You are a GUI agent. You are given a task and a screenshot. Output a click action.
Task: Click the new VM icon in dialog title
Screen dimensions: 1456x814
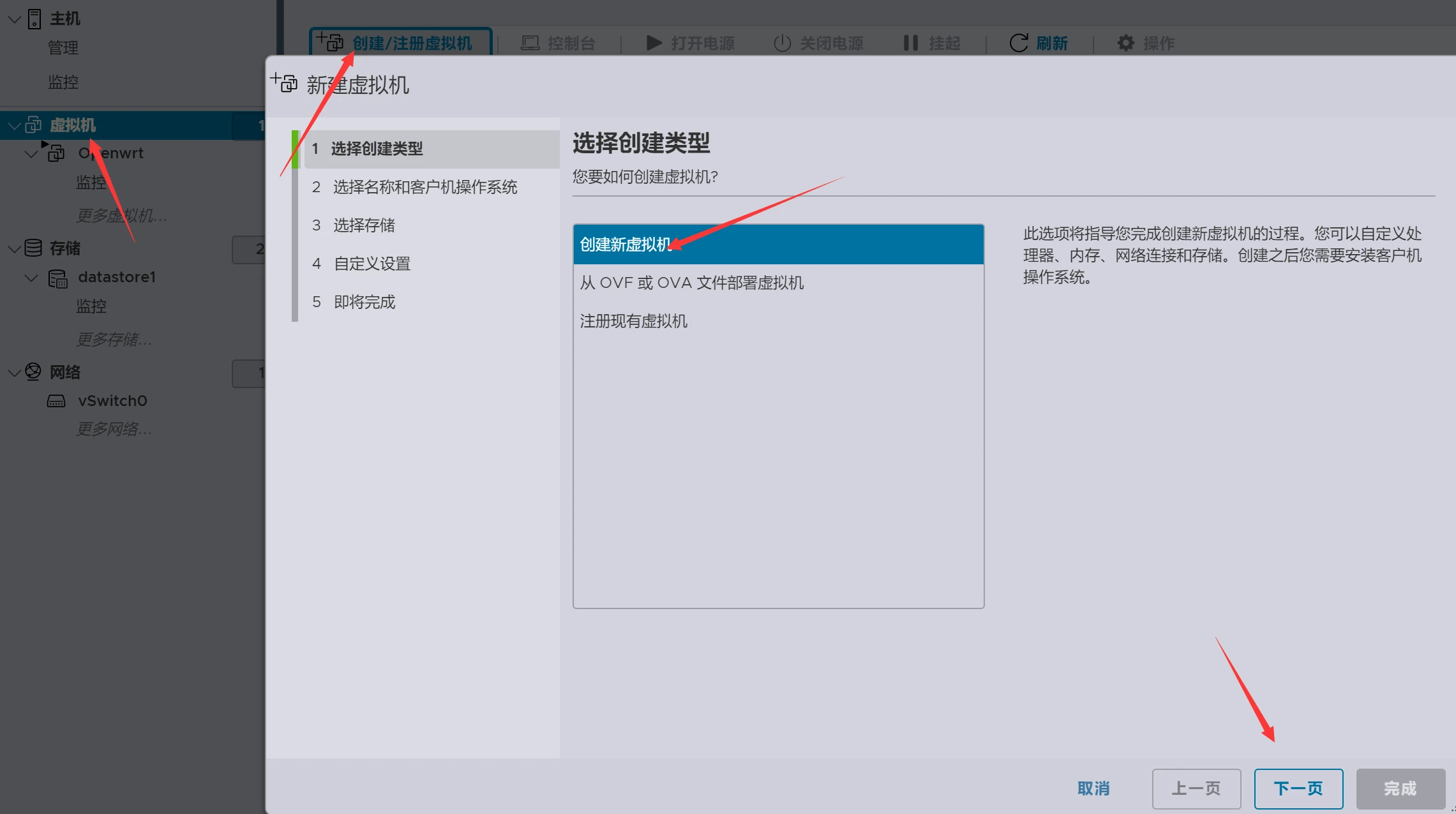point(284,82)
